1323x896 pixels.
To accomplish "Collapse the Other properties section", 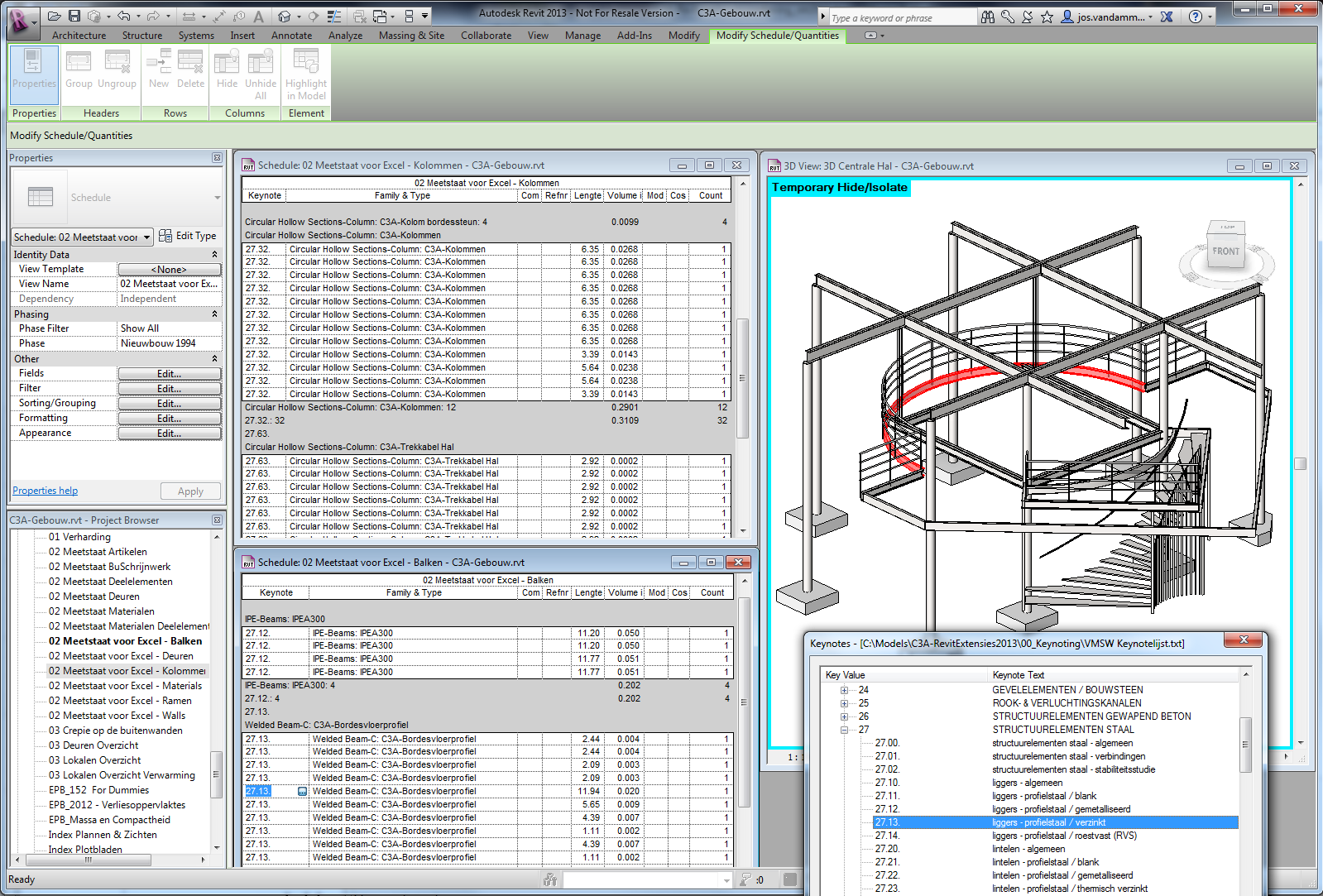I will coord(214,359).
